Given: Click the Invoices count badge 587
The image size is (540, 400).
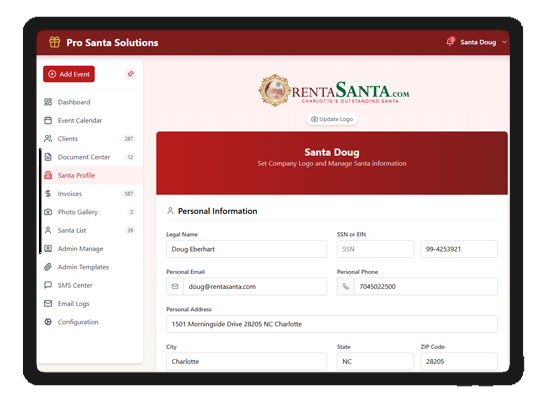Looking at the screenshot, I should click(129, 194).
